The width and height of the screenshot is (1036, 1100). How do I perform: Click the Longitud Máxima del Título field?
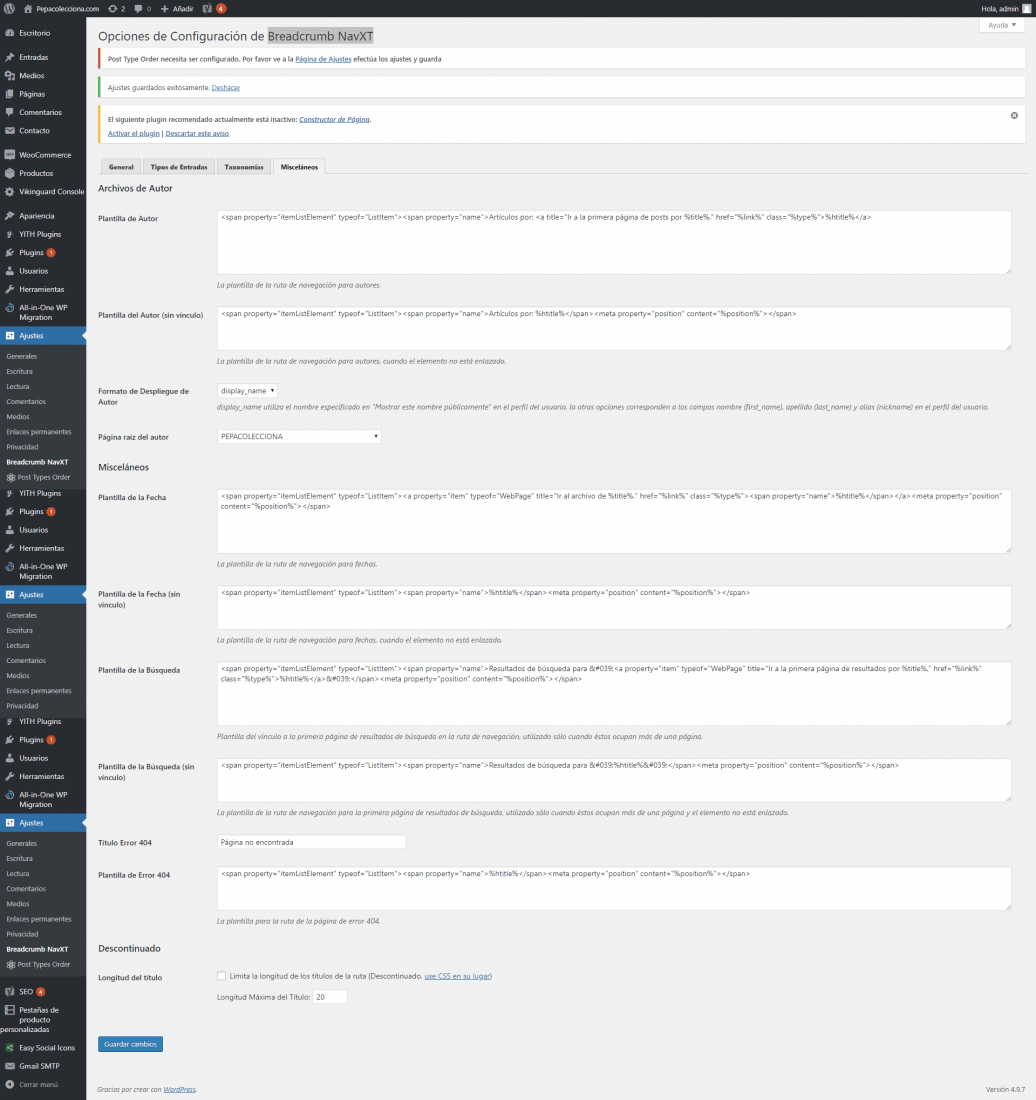pyautogui.click(x=330, y=997)
